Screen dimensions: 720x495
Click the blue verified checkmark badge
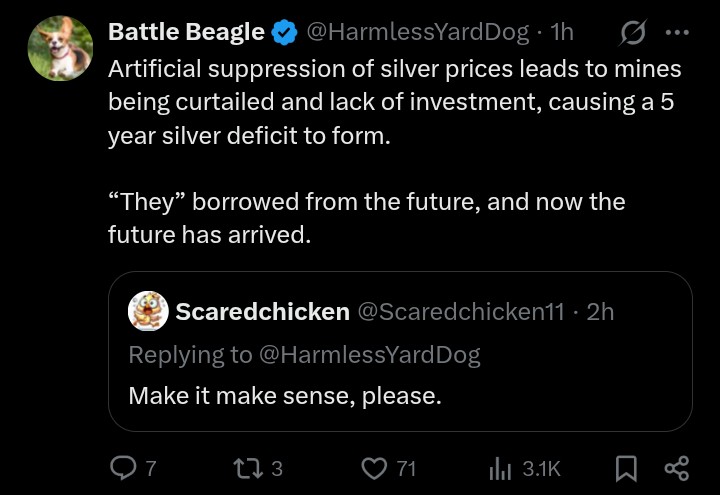pyautogui.click(x=284, y=32)
